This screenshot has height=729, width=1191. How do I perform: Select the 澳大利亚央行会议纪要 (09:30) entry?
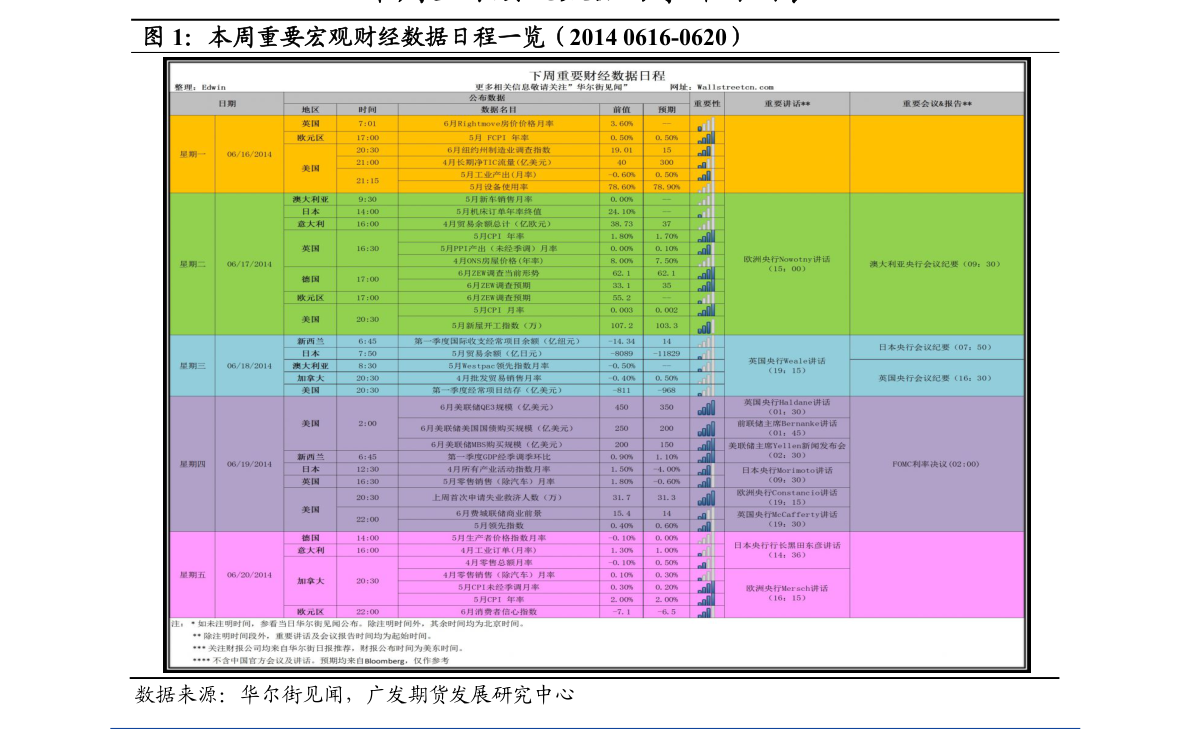(x=936, y=264)
